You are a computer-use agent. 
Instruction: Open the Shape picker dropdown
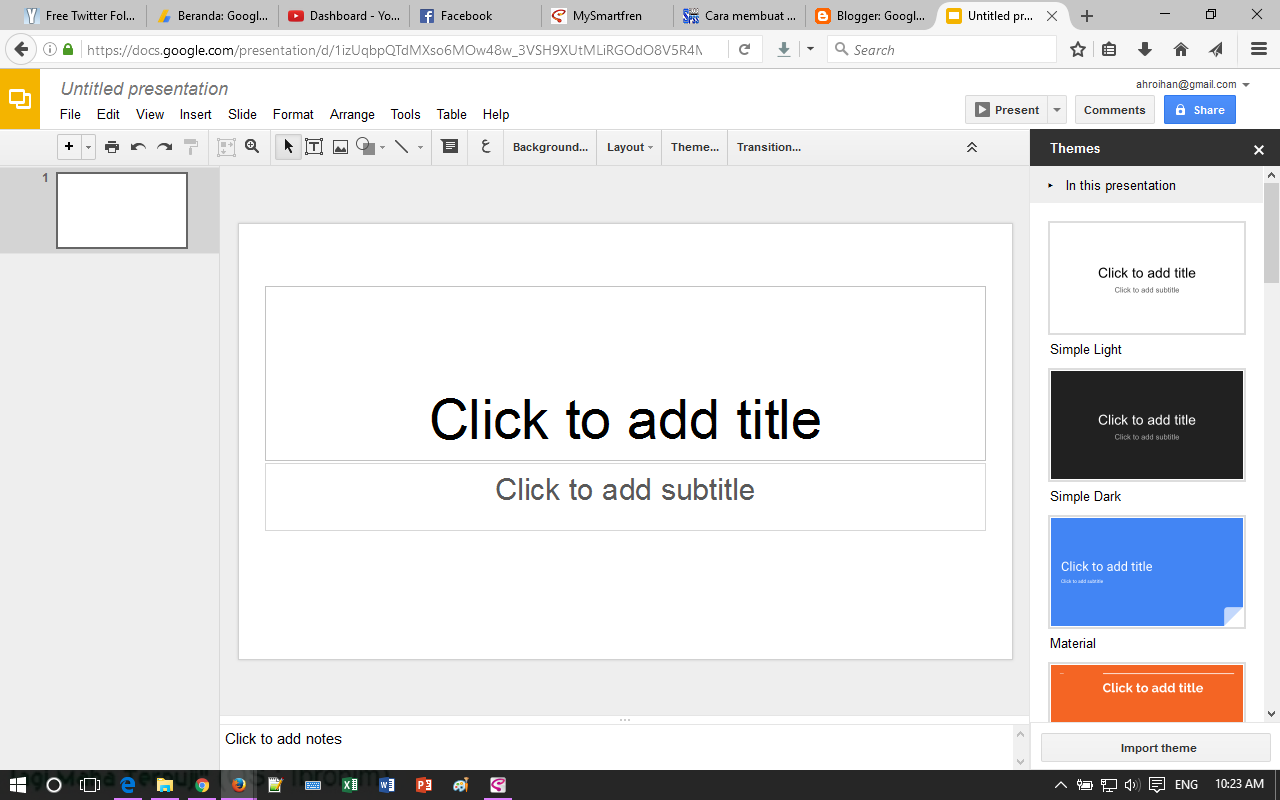(382, 146)
